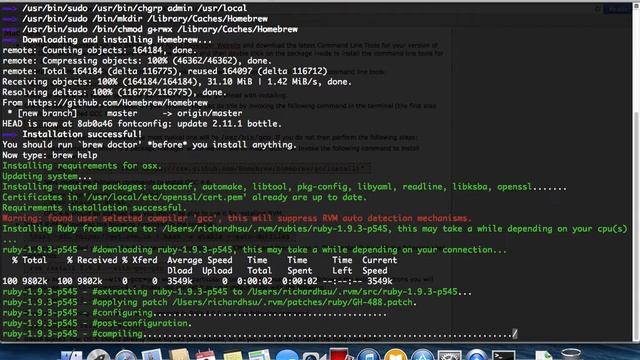Open iBooks orange icon in Dock

tap(395, 354)
